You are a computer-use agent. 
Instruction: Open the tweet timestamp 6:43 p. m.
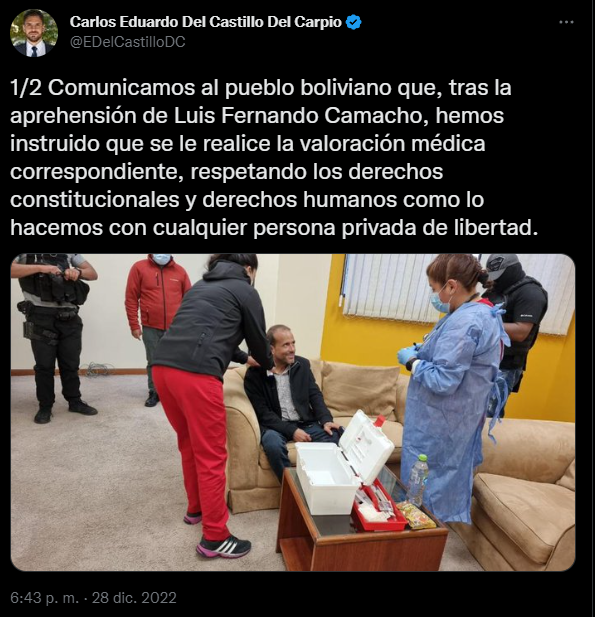[x=44, y=598]
